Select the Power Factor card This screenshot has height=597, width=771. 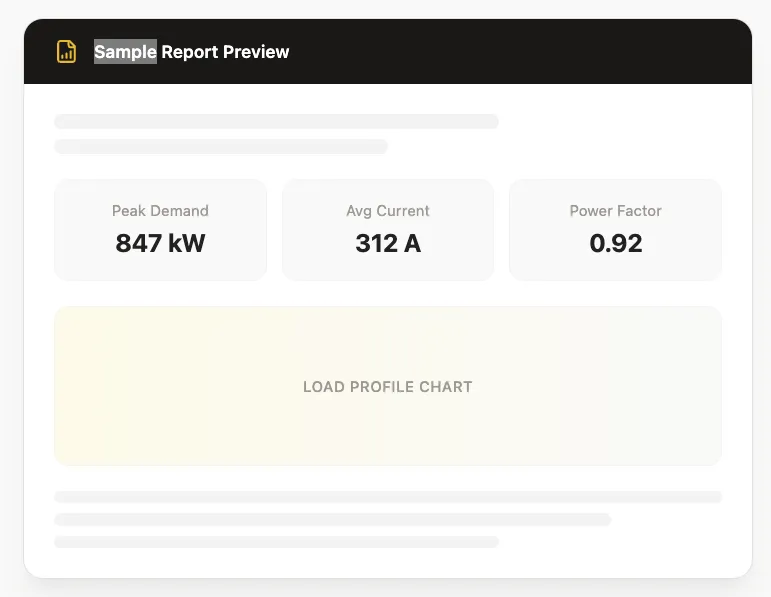616,230
